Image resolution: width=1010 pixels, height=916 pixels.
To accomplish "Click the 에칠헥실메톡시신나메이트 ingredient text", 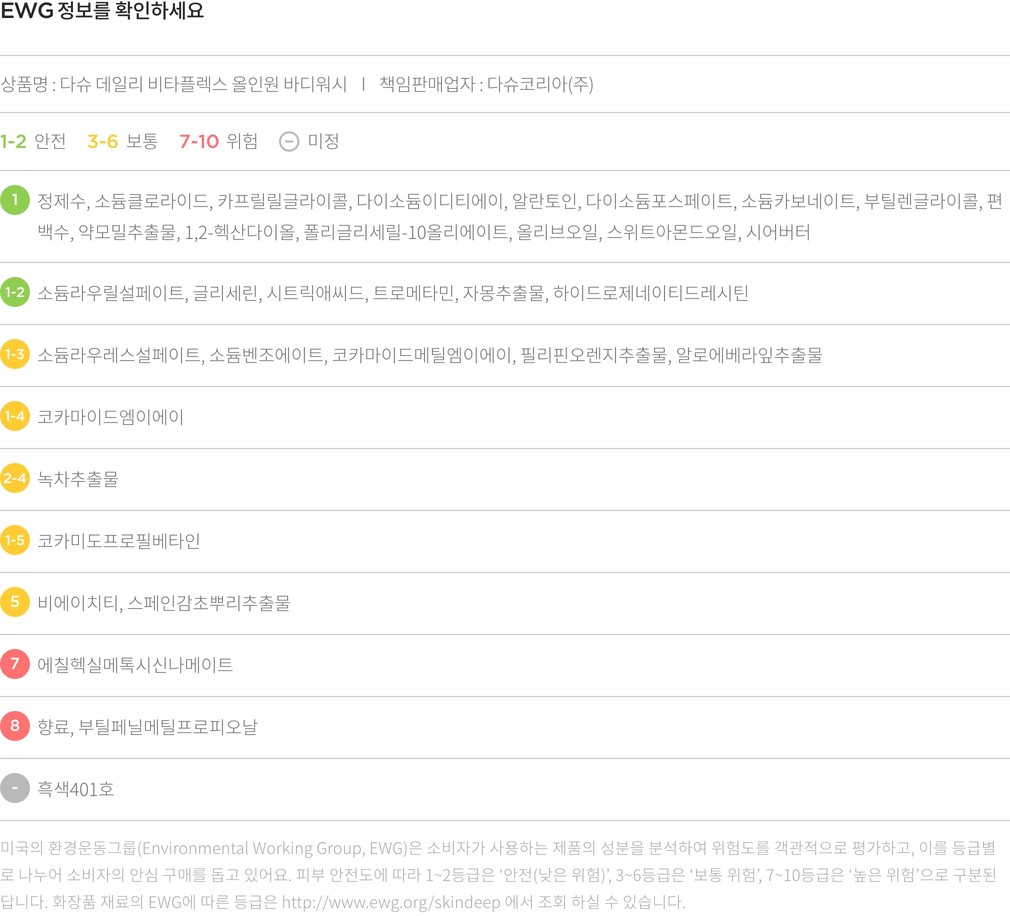I will click(x=135, y=665).
